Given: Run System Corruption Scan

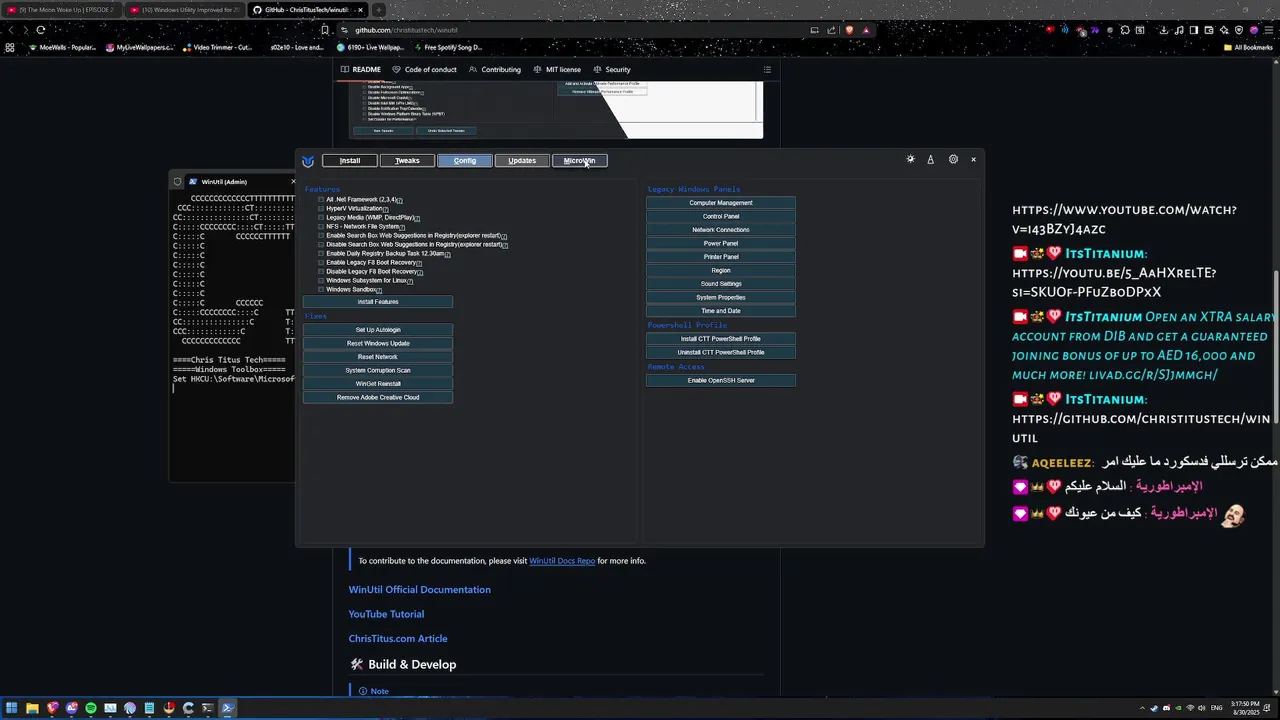Looking at the screenshot, I should pyautogui.click(x=378, y=371).
